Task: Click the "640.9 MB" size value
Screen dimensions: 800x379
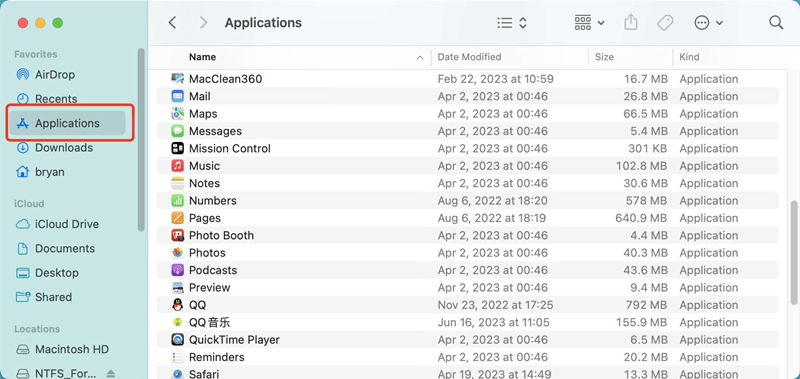Action: (641, 218)
